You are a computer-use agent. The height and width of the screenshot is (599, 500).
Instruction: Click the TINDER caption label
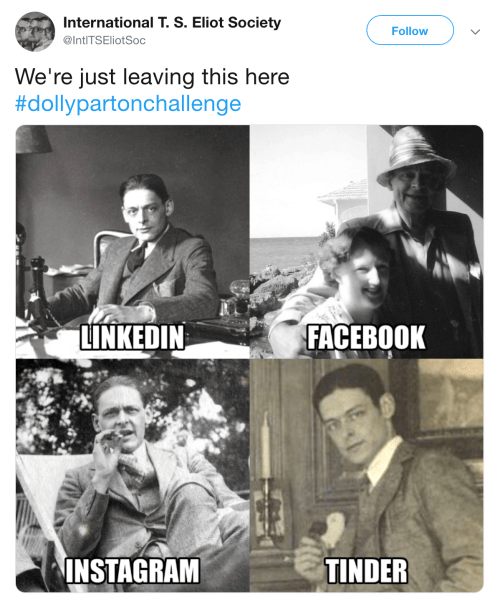pyautogui.click(x=366, y=570)
